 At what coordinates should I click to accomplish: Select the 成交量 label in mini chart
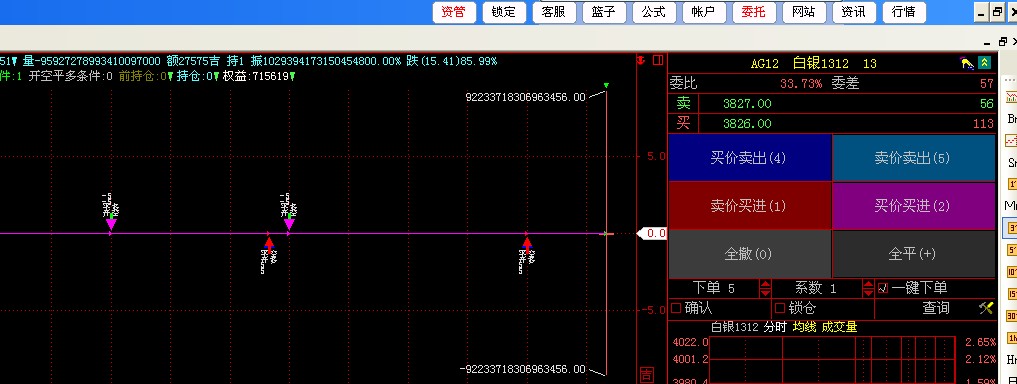(839, 327)
